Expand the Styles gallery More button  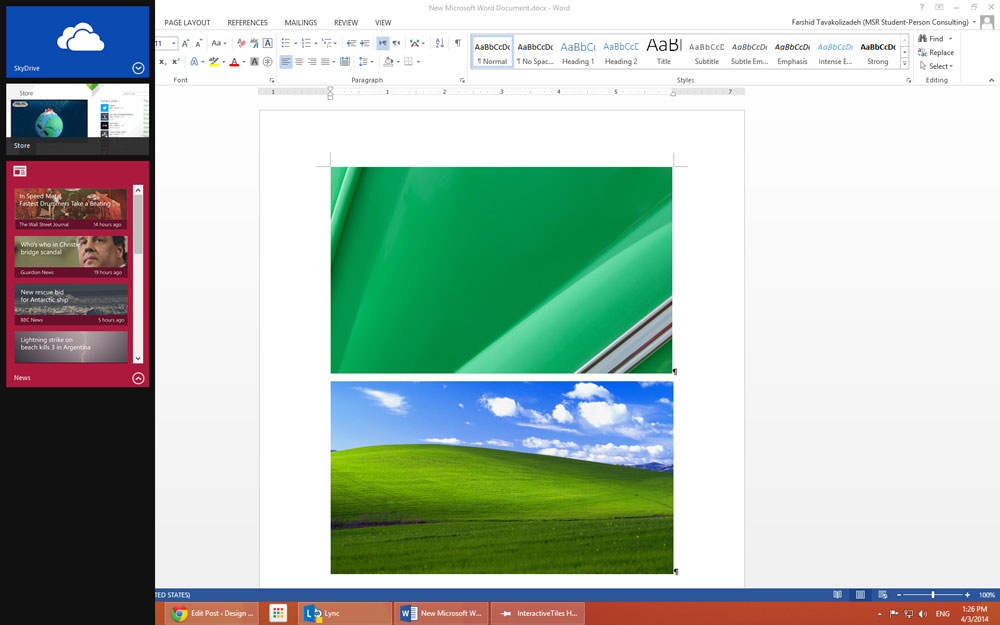(x=904, y=63)
